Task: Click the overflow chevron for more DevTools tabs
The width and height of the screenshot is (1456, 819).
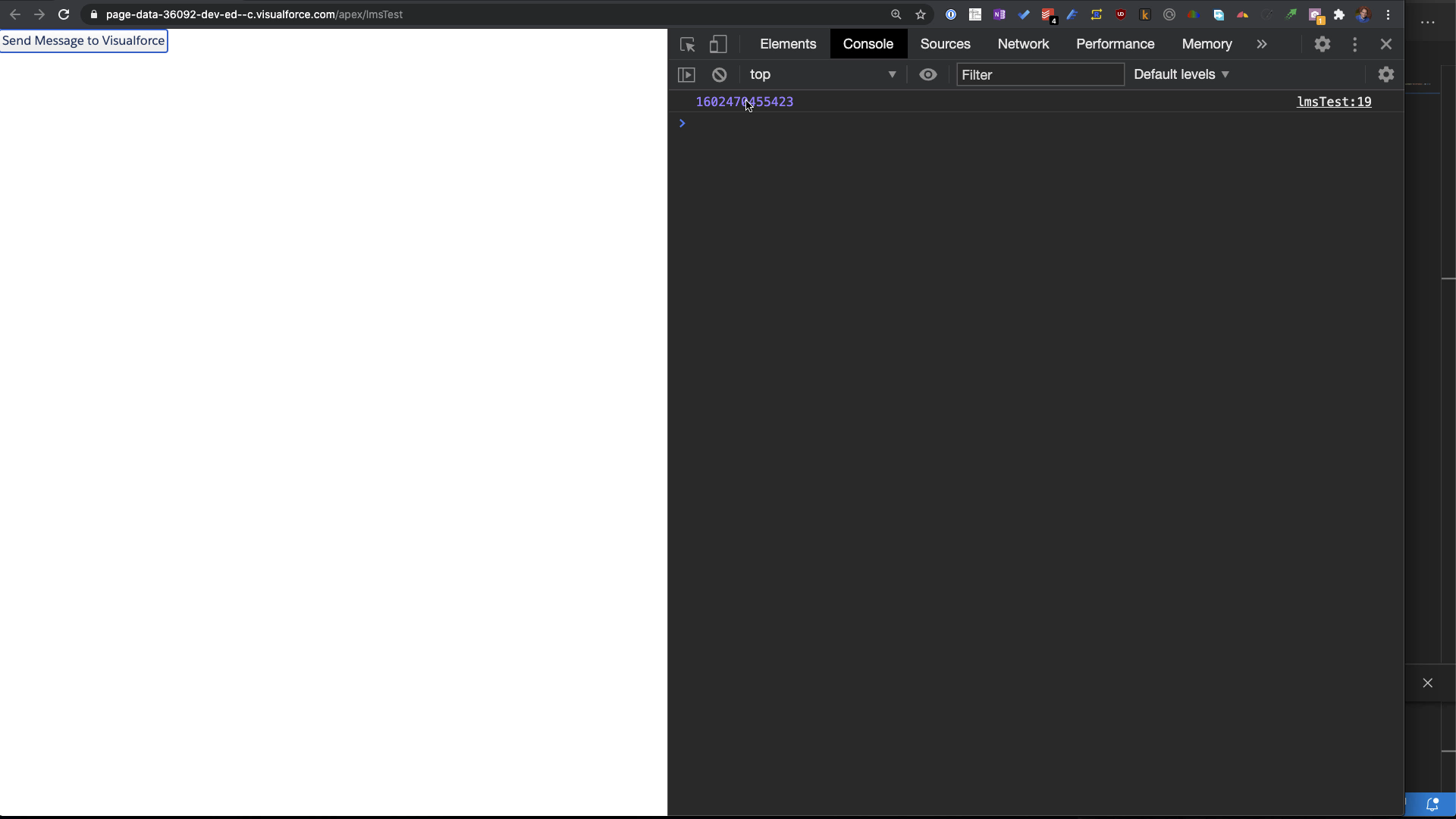Action: 1262,43
